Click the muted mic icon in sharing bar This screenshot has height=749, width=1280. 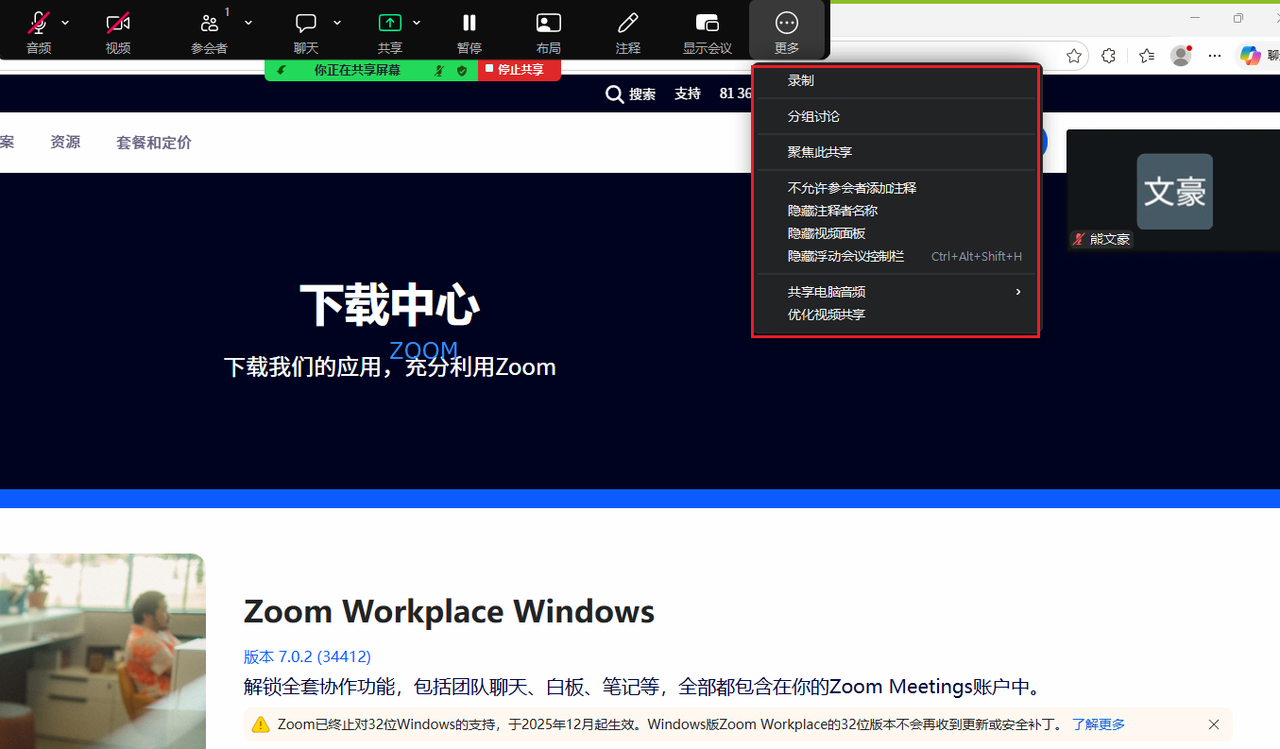(x=439, y=71)
